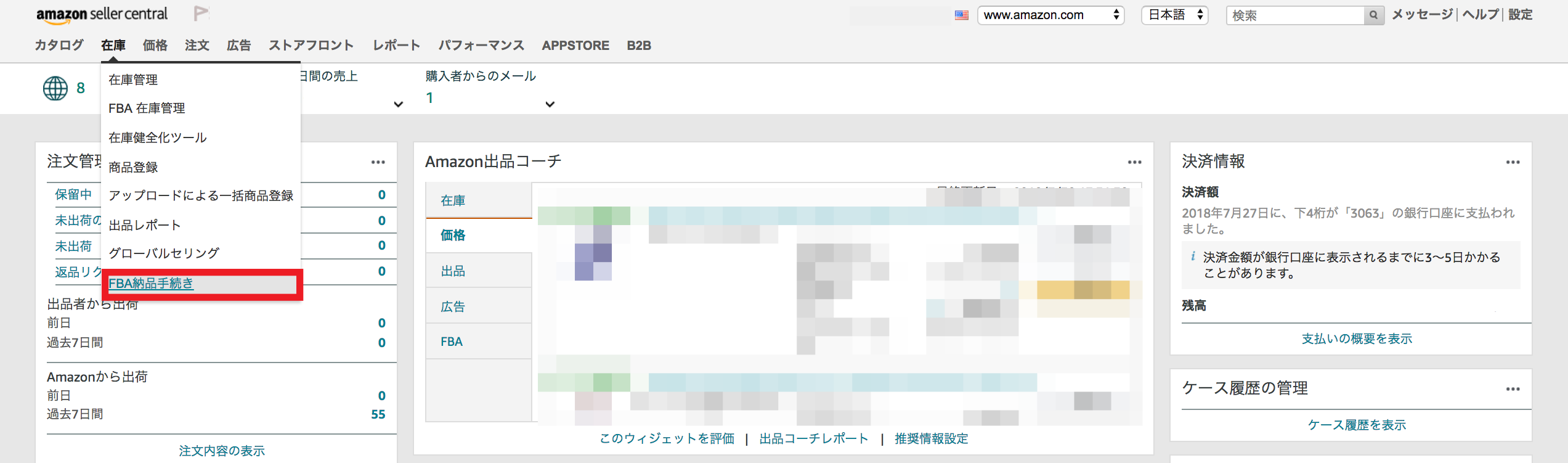This screenshot has width=1568, height=463.
Task: Click the Amazonから出荷 section label
Action: pyautogui.click(x=97, y=377)
